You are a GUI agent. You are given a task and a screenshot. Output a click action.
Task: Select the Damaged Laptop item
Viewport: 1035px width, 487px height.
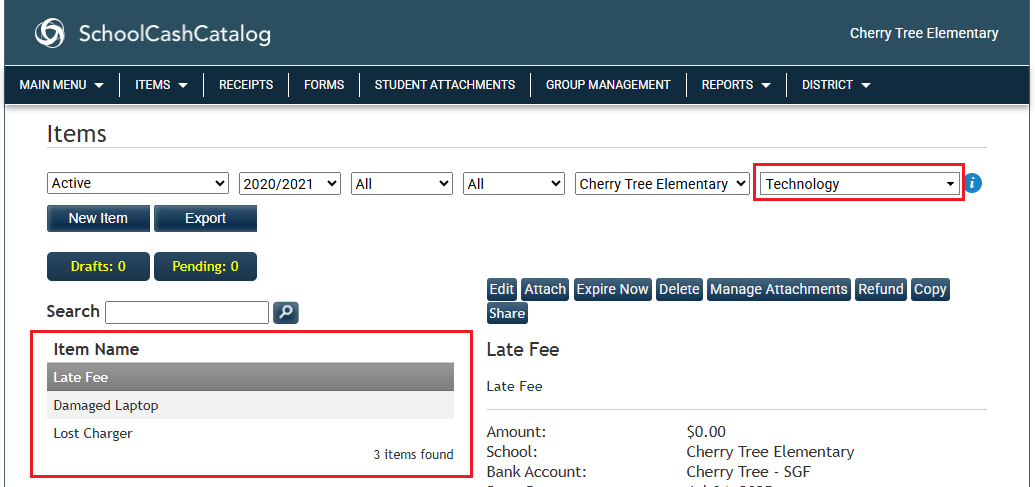coord(250,405)
